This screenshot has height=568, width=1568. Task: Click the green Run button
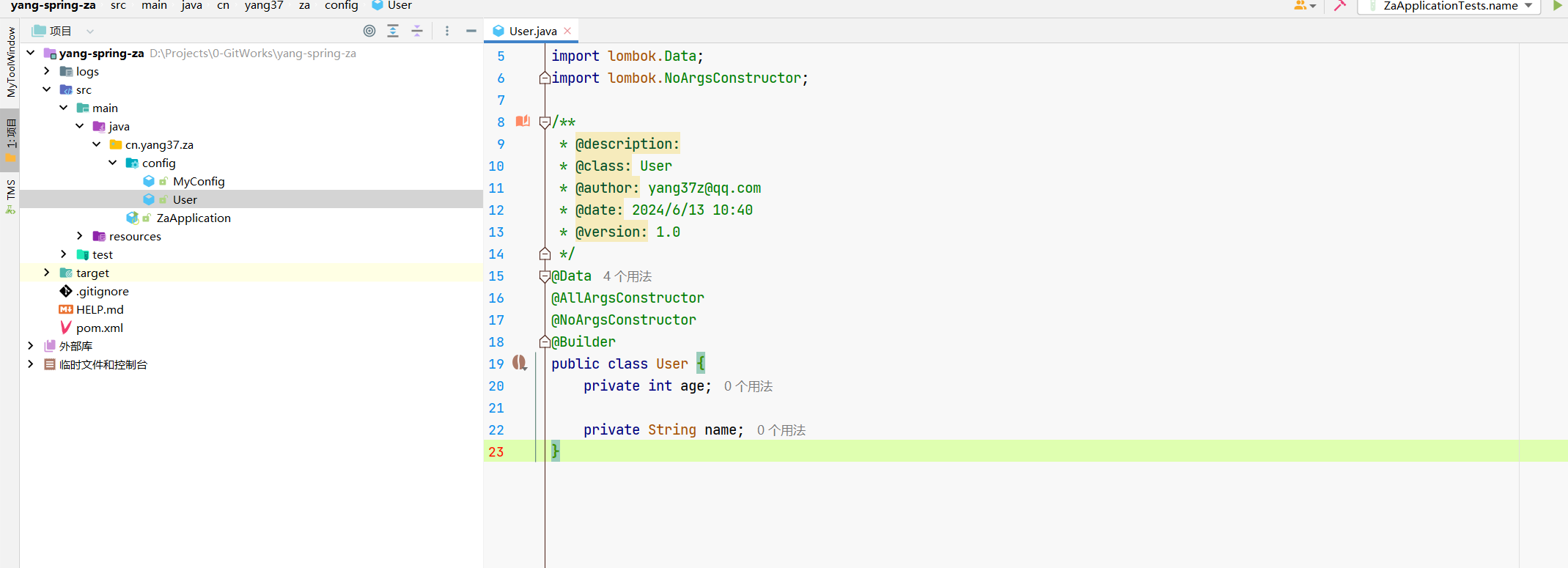1557,5
